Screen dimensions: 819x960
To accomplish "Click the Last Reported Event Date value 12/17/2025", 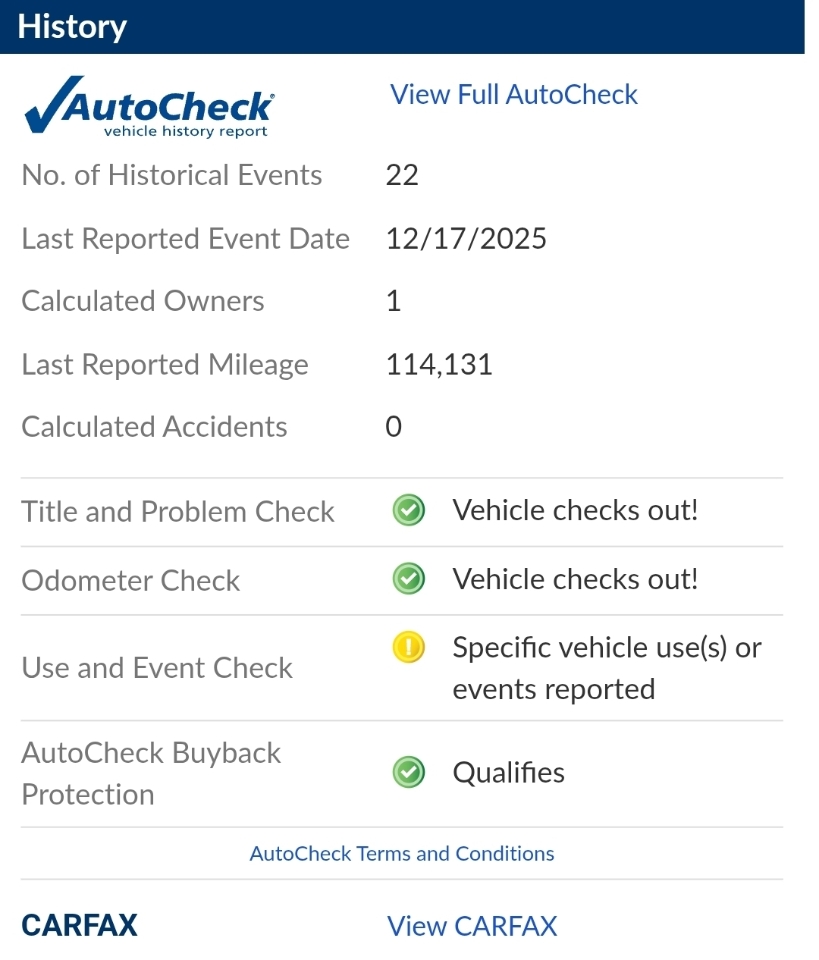I will [466, 239].
